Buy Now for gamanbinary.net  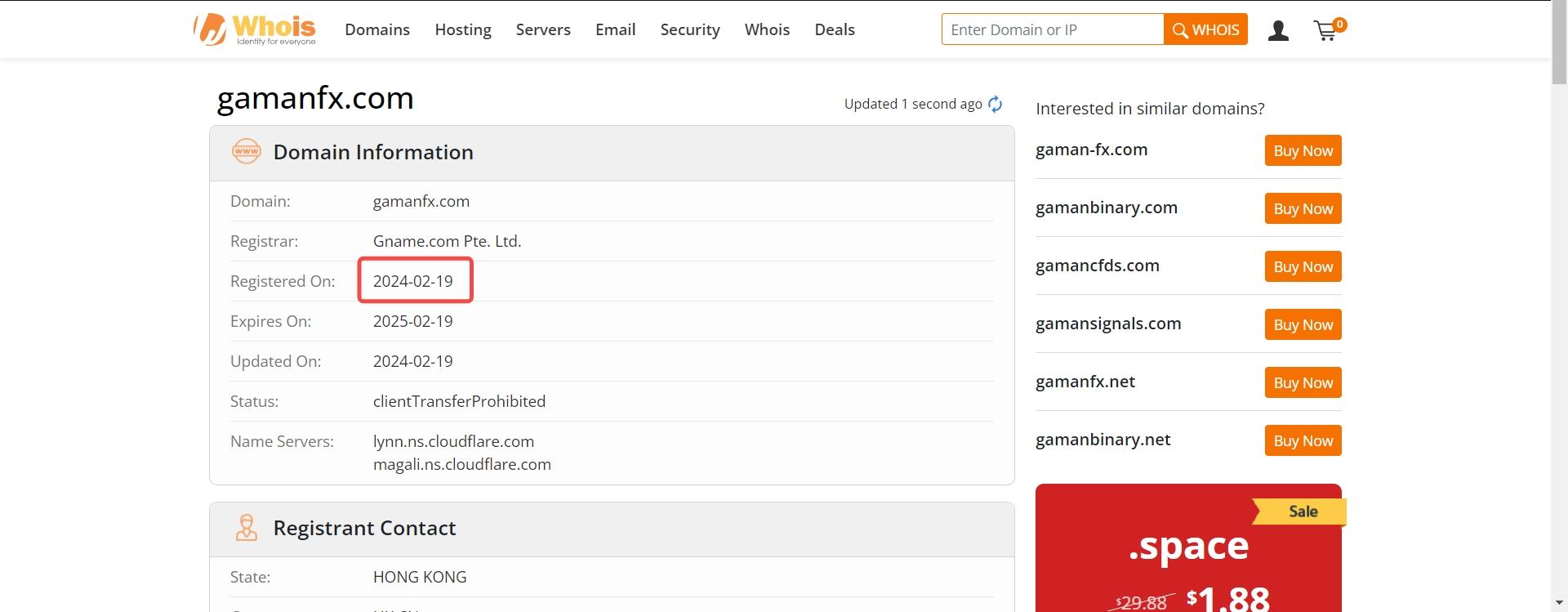1303,440
